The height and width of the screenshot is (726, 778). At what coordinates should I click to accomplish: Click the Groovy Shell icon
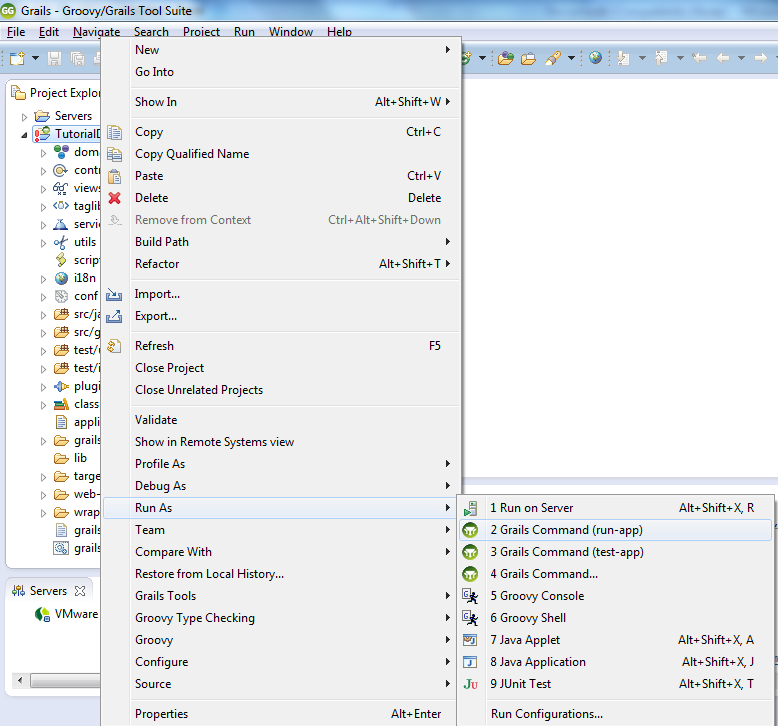point(470,618)
